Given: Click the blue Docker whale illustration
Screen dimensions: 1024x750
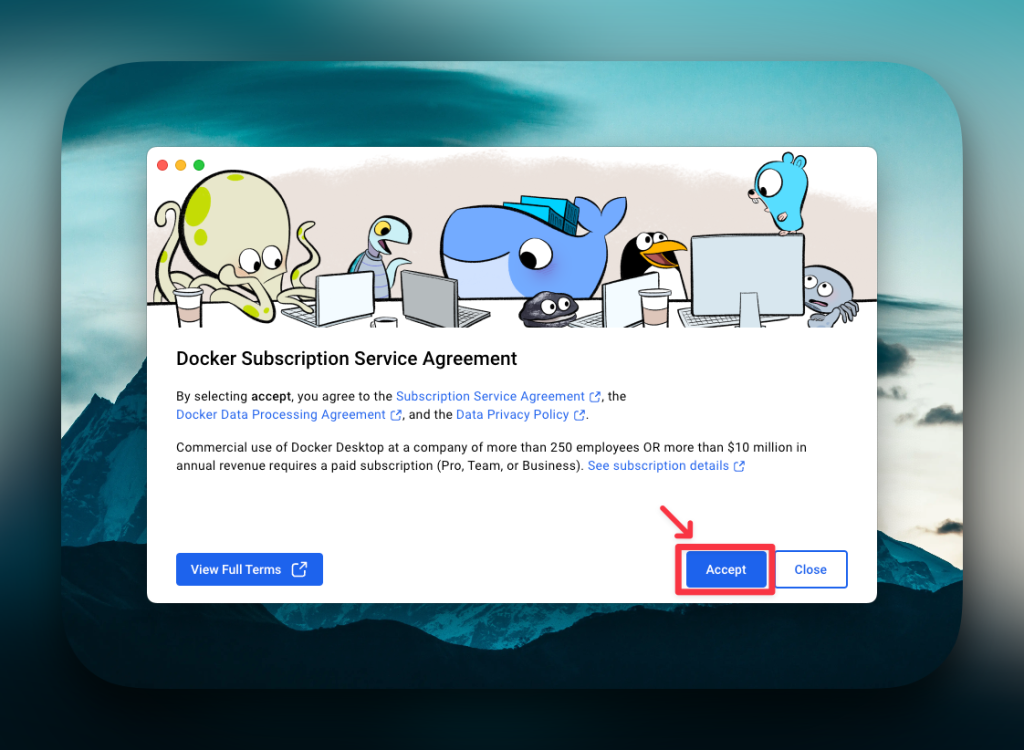Looking at the screenshot, I should coord(532,248).
